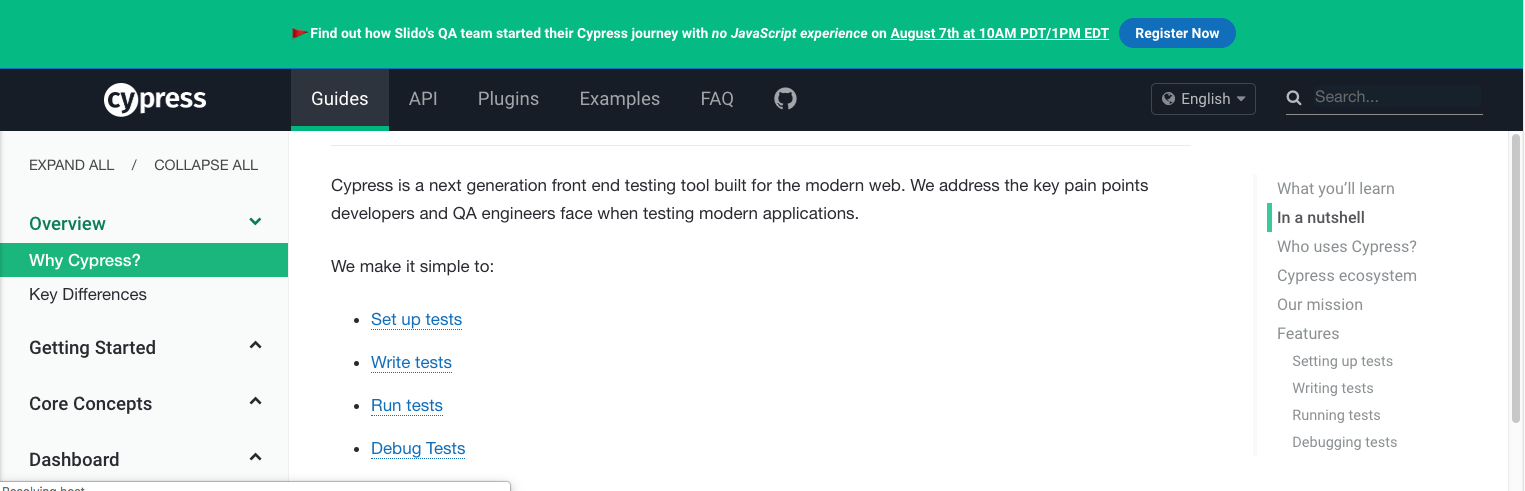Click the search magnifier icon

click(x=1294, y=98)
